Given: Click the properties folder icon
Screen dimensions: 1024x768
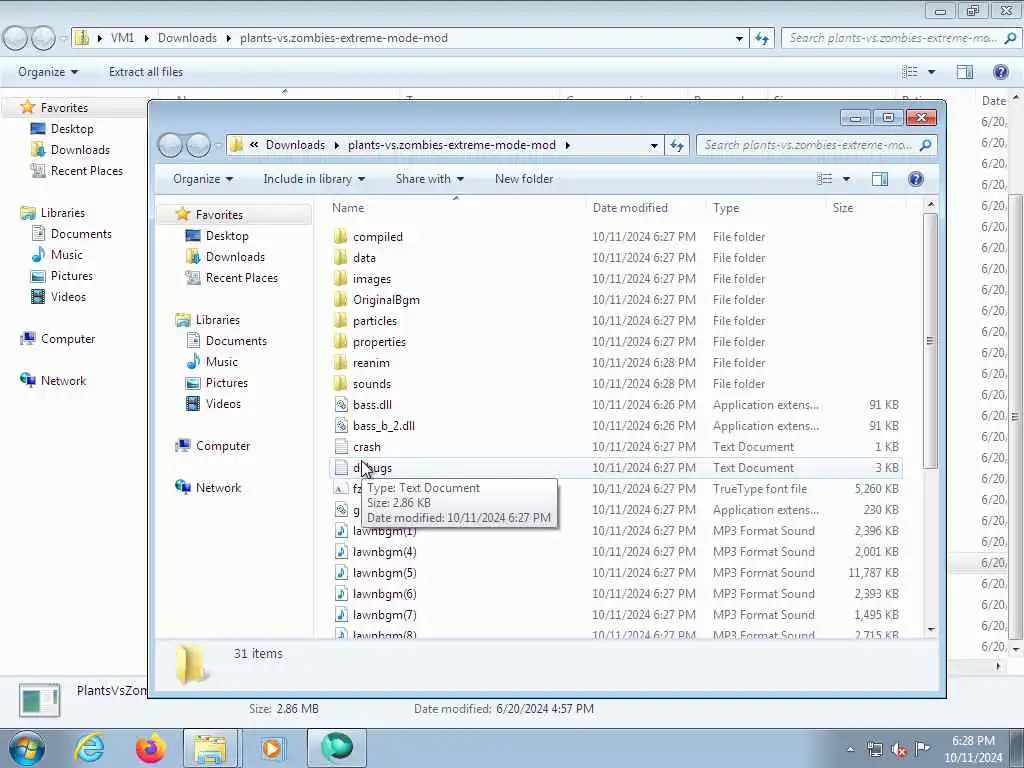Looking at the screenshot, I should tap(340, 341).
